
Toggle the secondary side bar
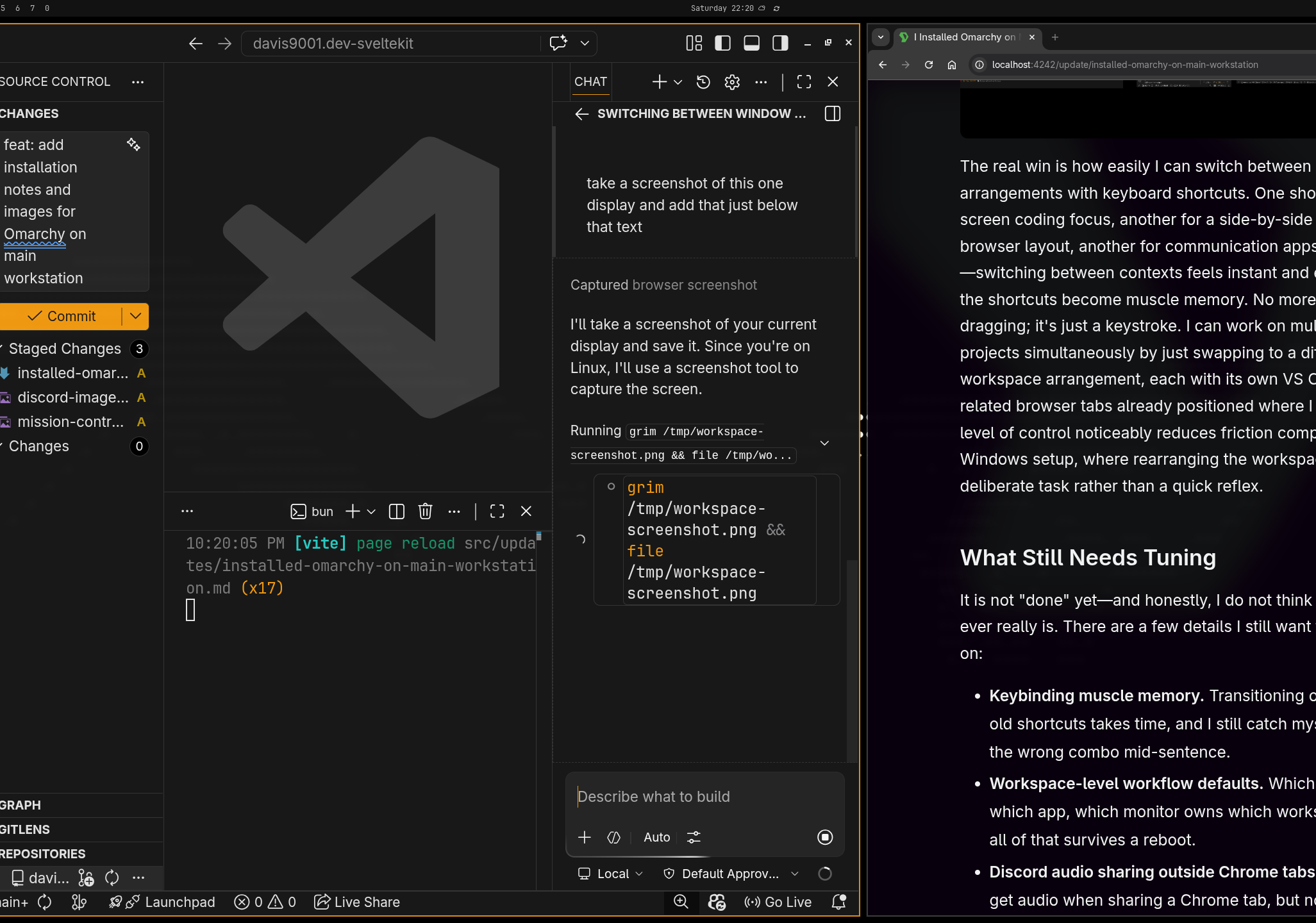(780, 43)
